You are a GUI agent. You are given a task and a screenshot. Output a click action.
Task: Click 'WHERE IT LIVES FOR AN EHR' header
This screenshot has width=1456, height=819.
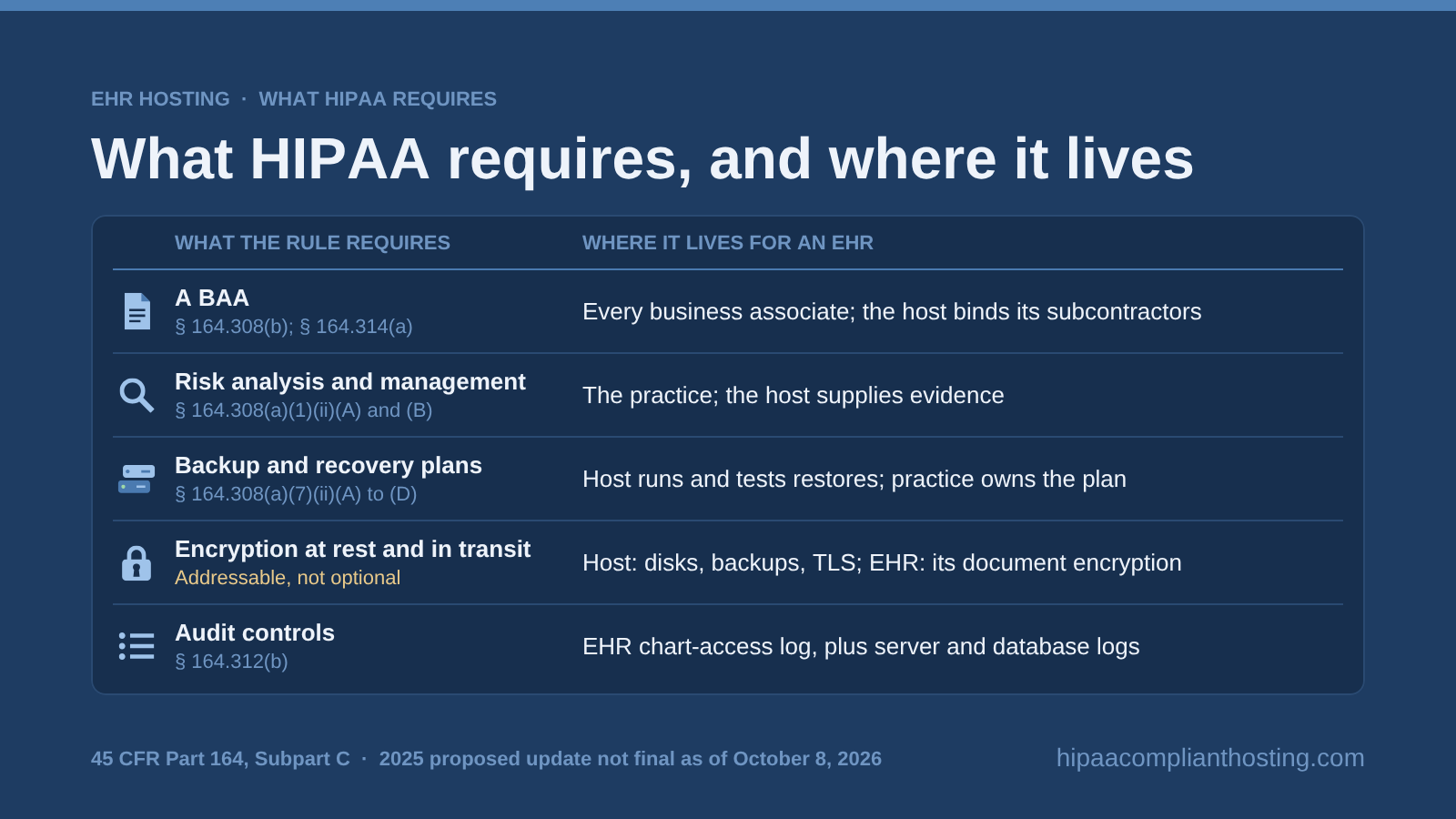tap(728, 243)
